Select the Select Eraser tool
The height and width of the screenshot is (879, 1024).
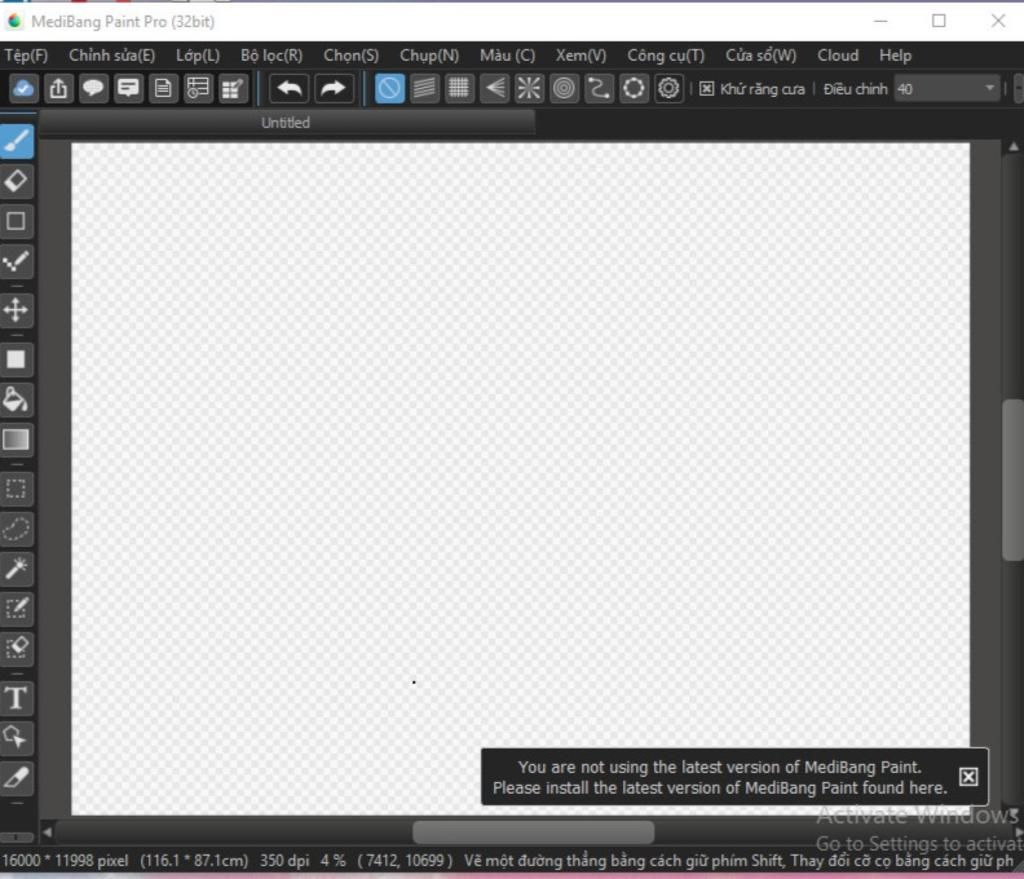coord(16,648)
